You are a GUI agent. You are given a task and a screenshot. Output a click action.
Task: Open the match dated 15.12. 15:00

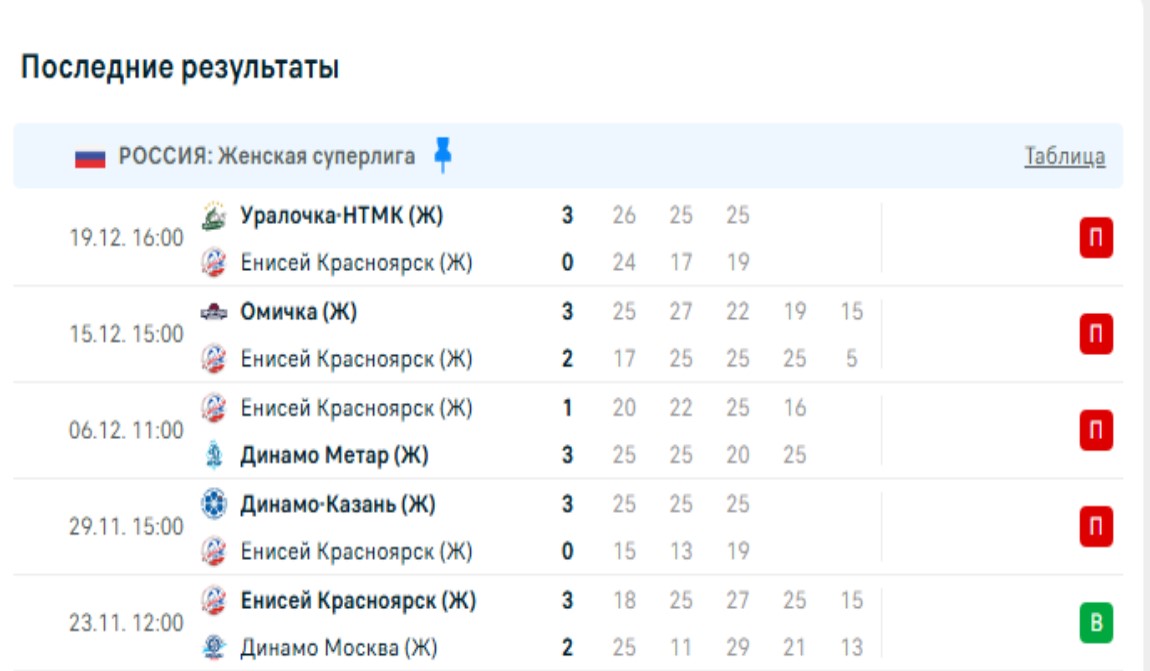coord(126,335)
